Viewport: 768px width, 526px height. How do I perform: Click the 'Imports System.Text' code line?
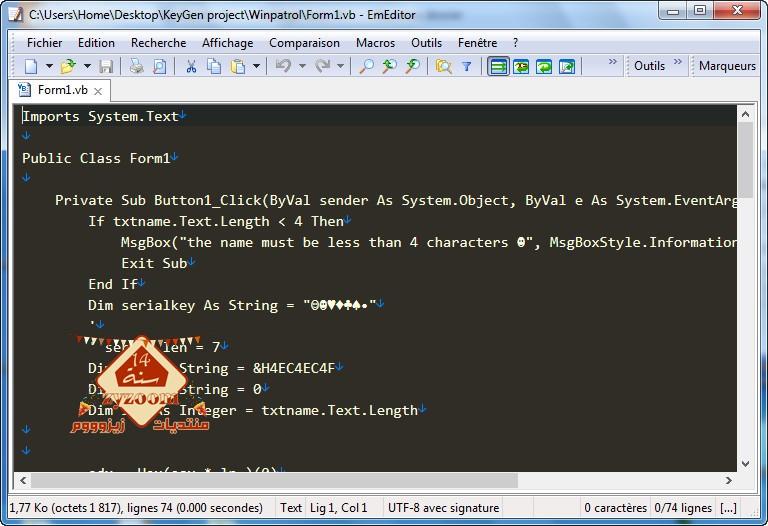coord(100,117)
